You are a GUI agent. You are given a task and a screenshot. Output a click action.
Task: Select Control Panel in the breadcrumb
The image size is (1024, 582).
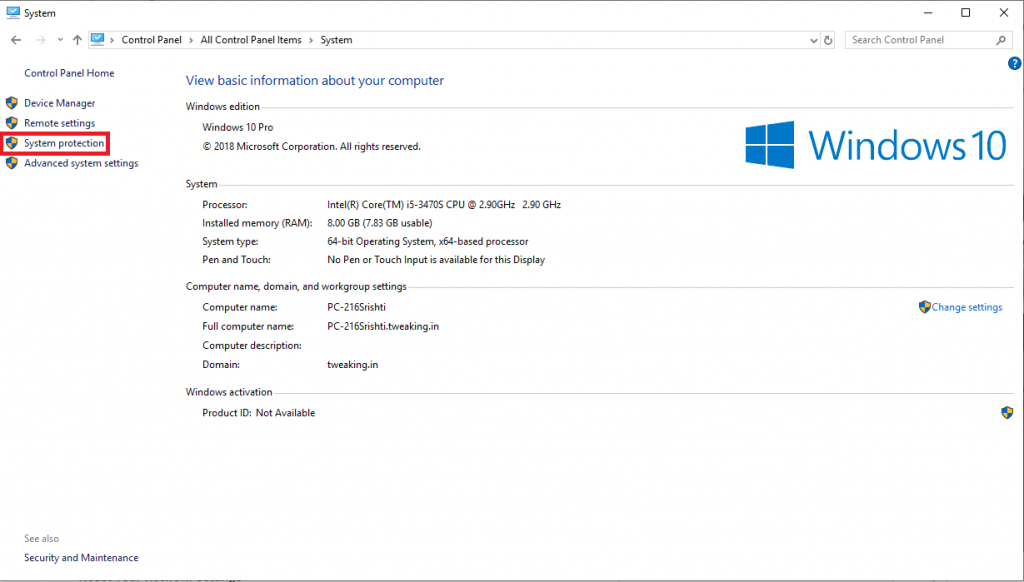click(152, 40)
